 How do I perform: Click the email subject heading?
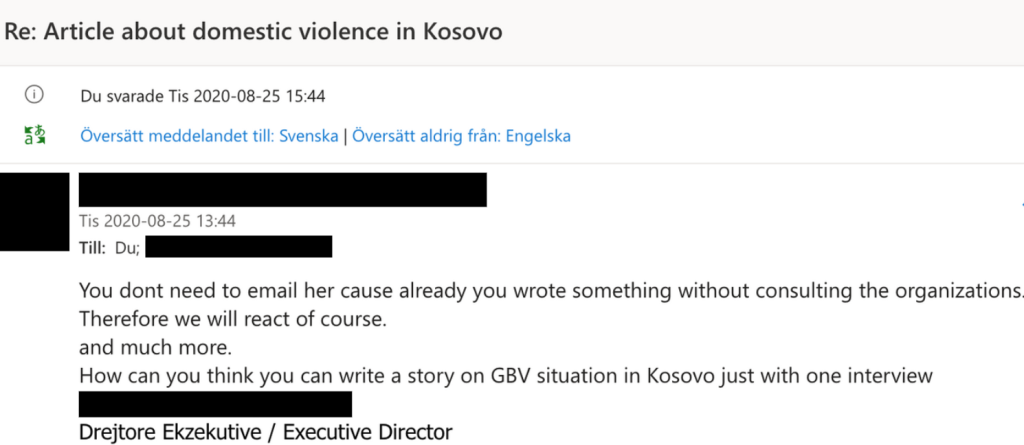tap(253, 31)
